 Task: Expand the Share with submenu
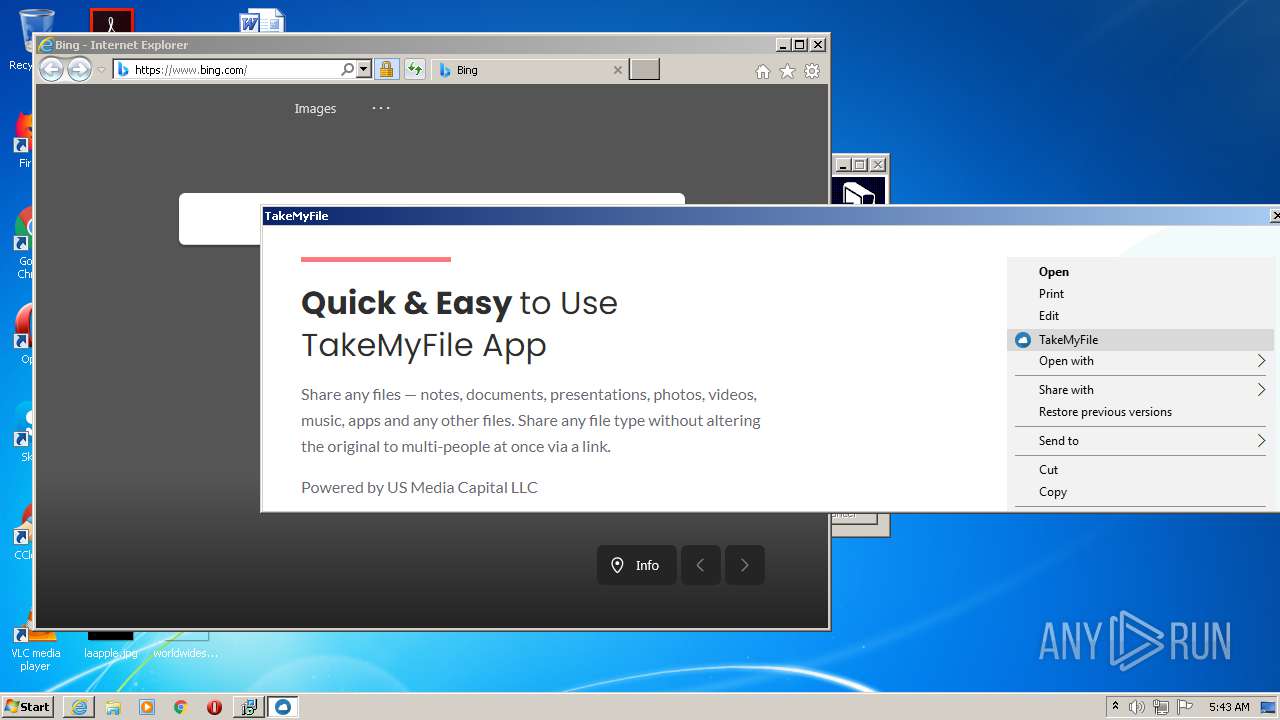click(x=1141, y=390)
